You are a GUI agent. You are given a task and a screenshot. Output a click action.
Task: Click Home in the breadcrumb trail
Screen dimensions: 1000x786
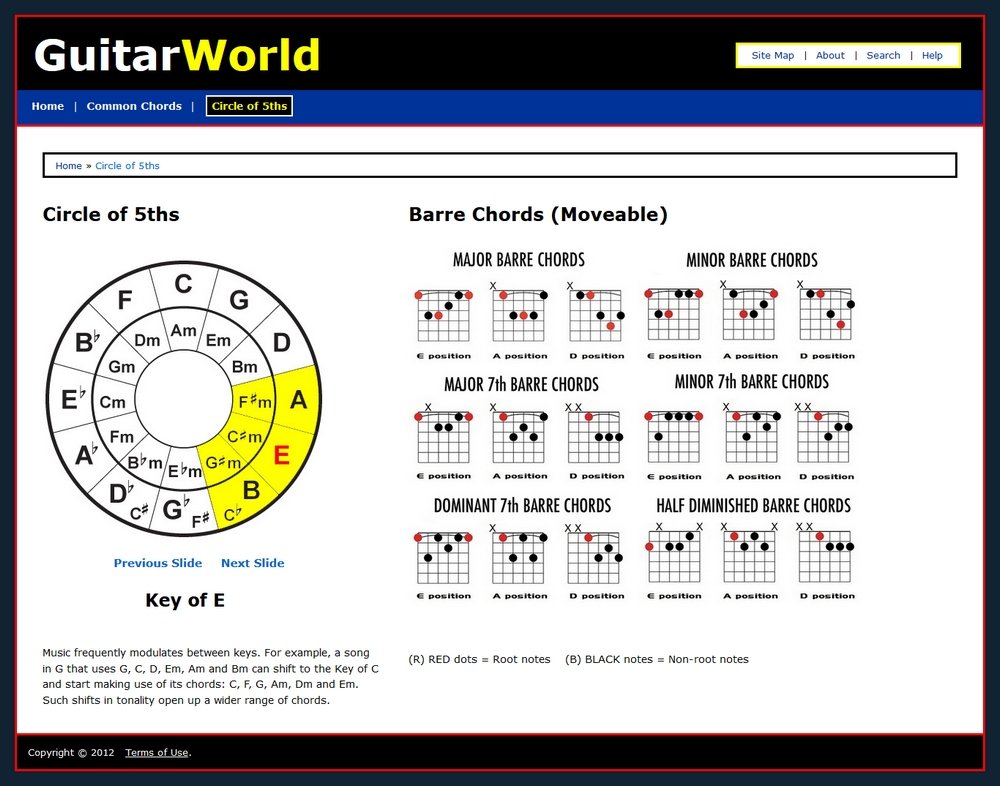coord(68,166)
